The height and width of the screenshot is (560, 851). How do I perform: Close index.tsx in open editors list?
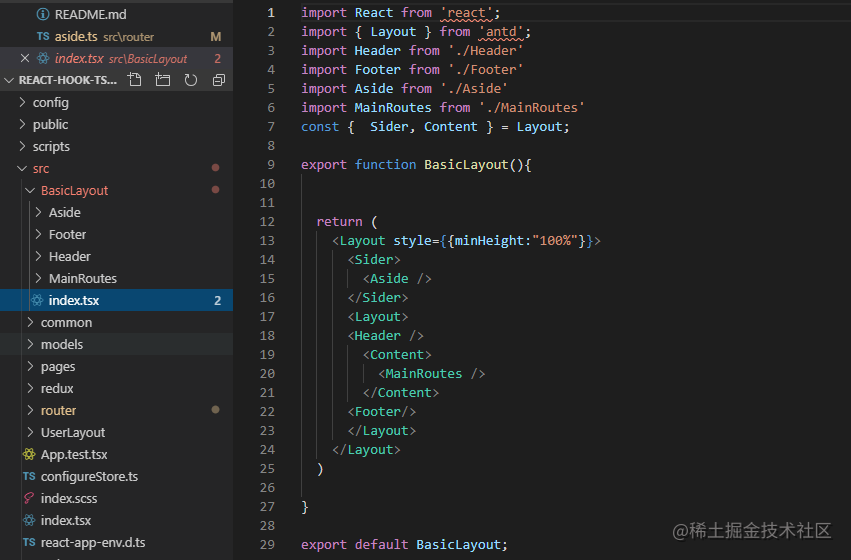[24, 58]
